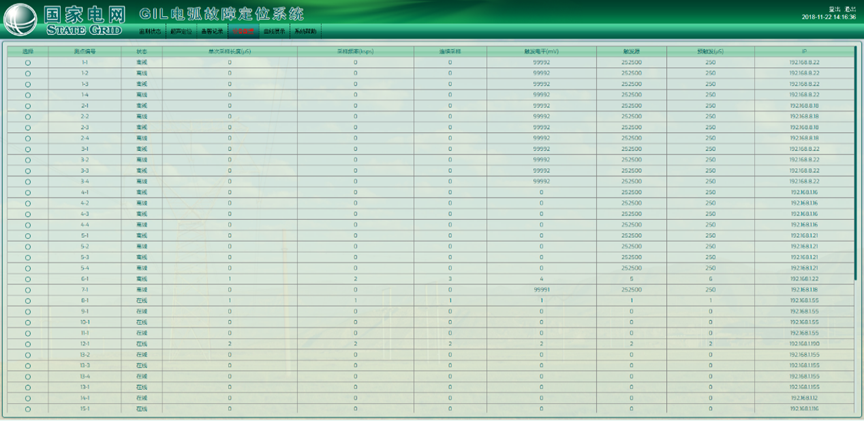Click the IP address in row 12-1

(804, 344)
